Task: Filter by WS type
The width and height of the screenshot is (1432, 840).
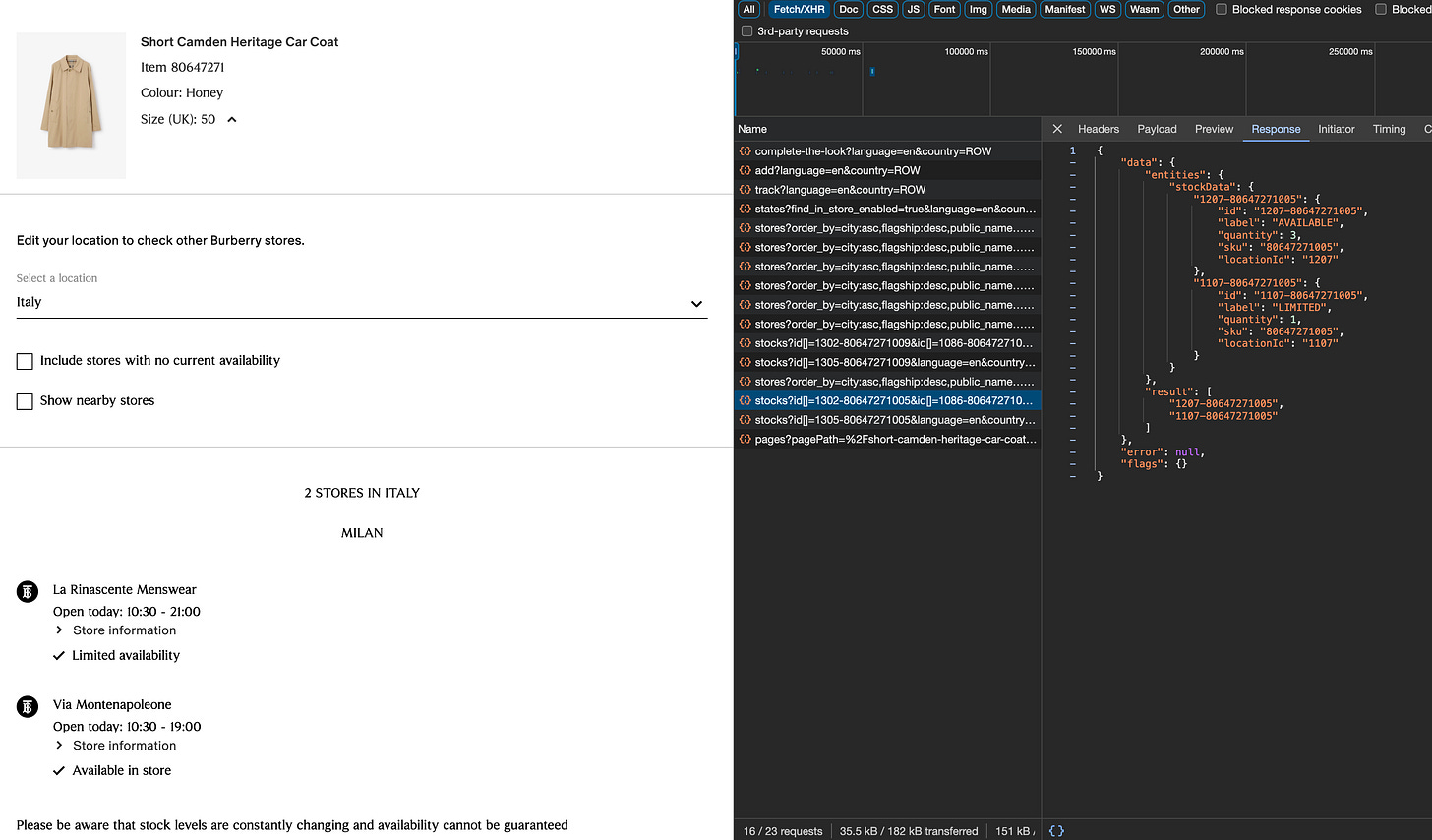Action: 1107,9
